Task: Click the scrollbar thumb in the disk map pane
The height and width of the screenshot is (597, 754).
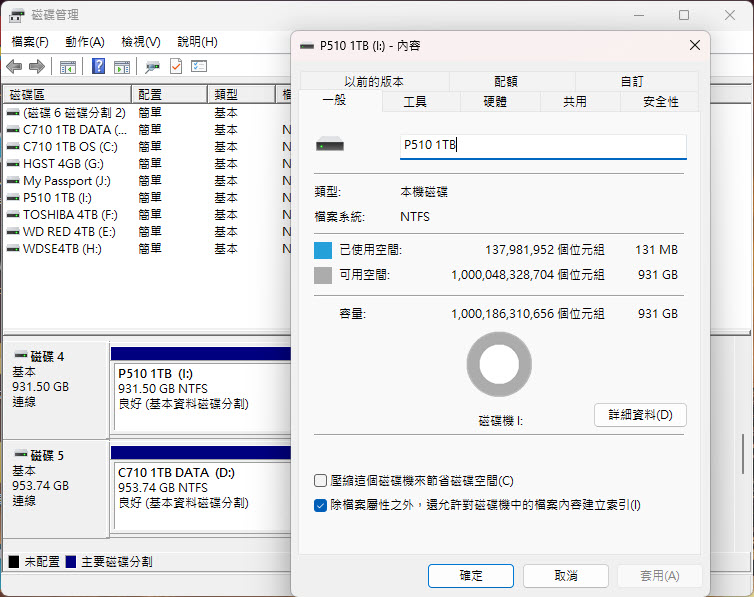Action: point(743,454)
